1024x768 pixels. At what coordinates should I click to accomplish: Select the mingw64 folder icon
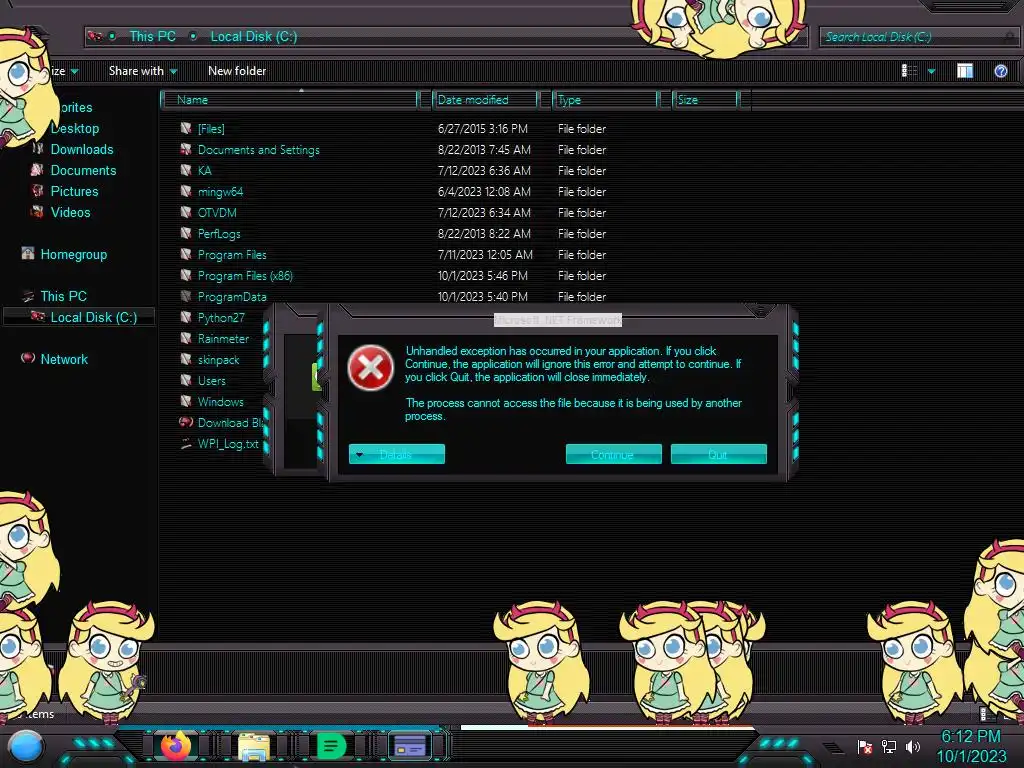tap(186, 191)
